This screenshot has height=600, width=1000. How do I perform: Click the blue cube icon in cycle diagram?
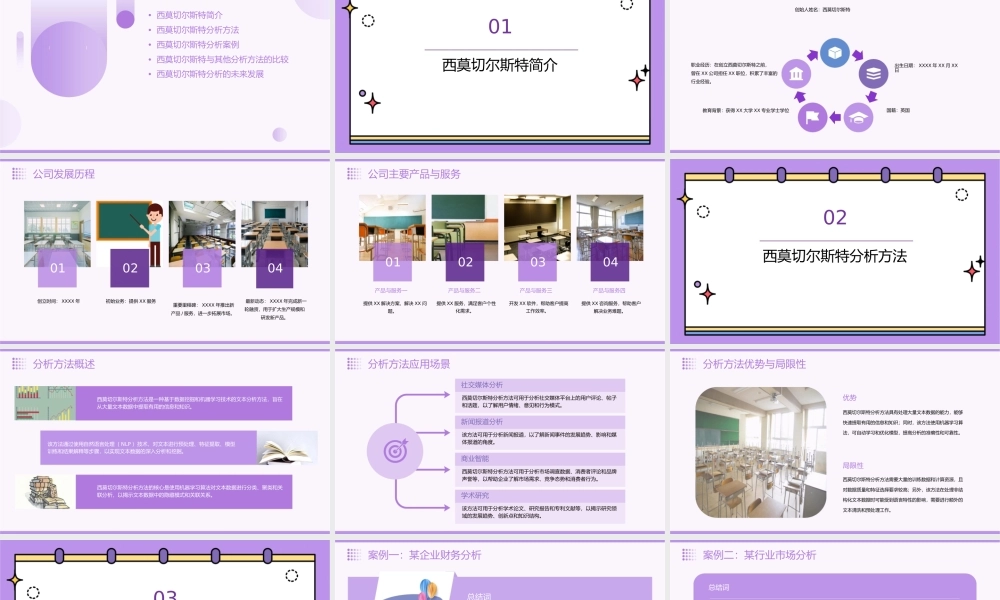point(835,52)
